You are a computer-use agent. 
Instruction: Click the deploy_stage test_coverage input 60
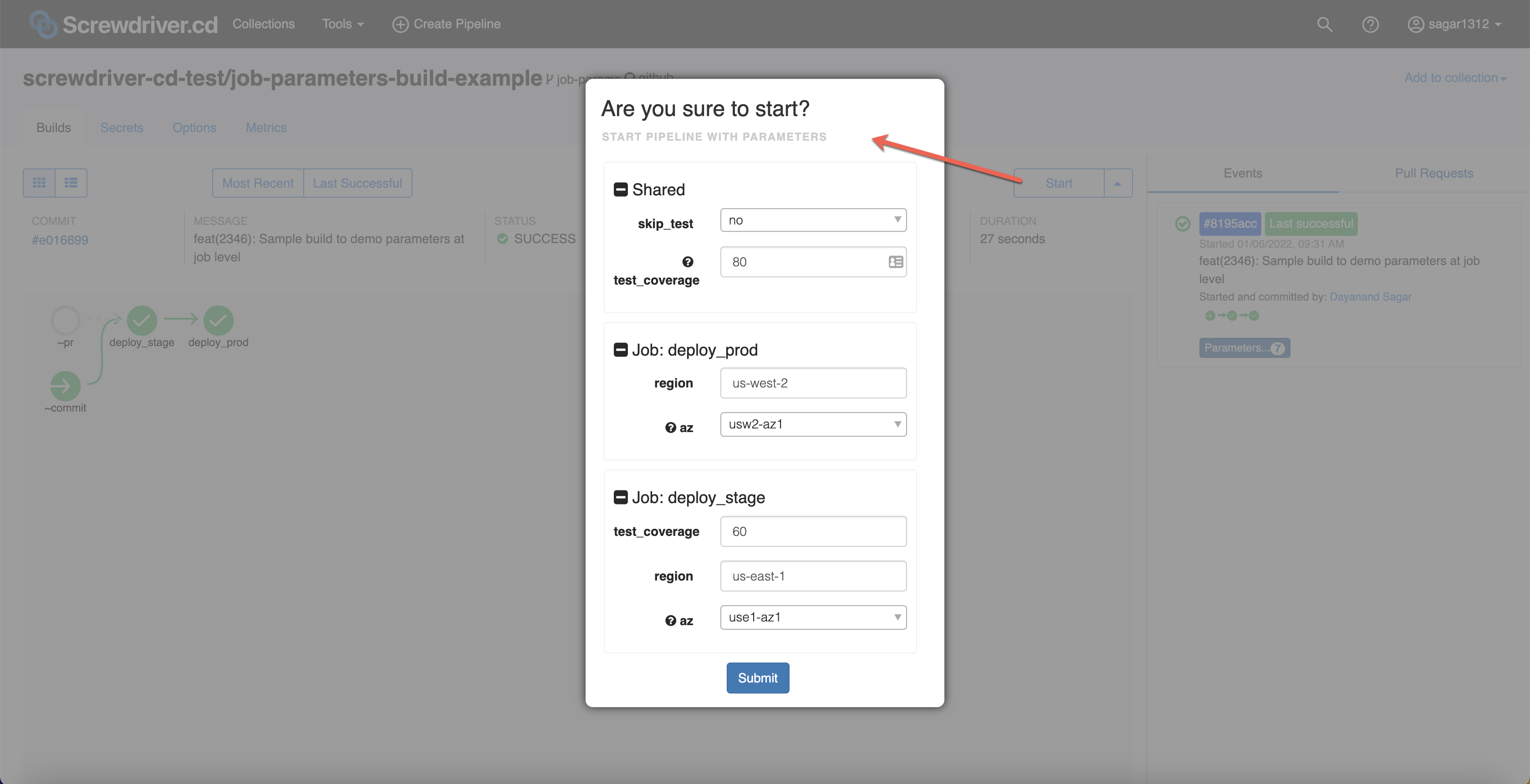tap(813, 532)
